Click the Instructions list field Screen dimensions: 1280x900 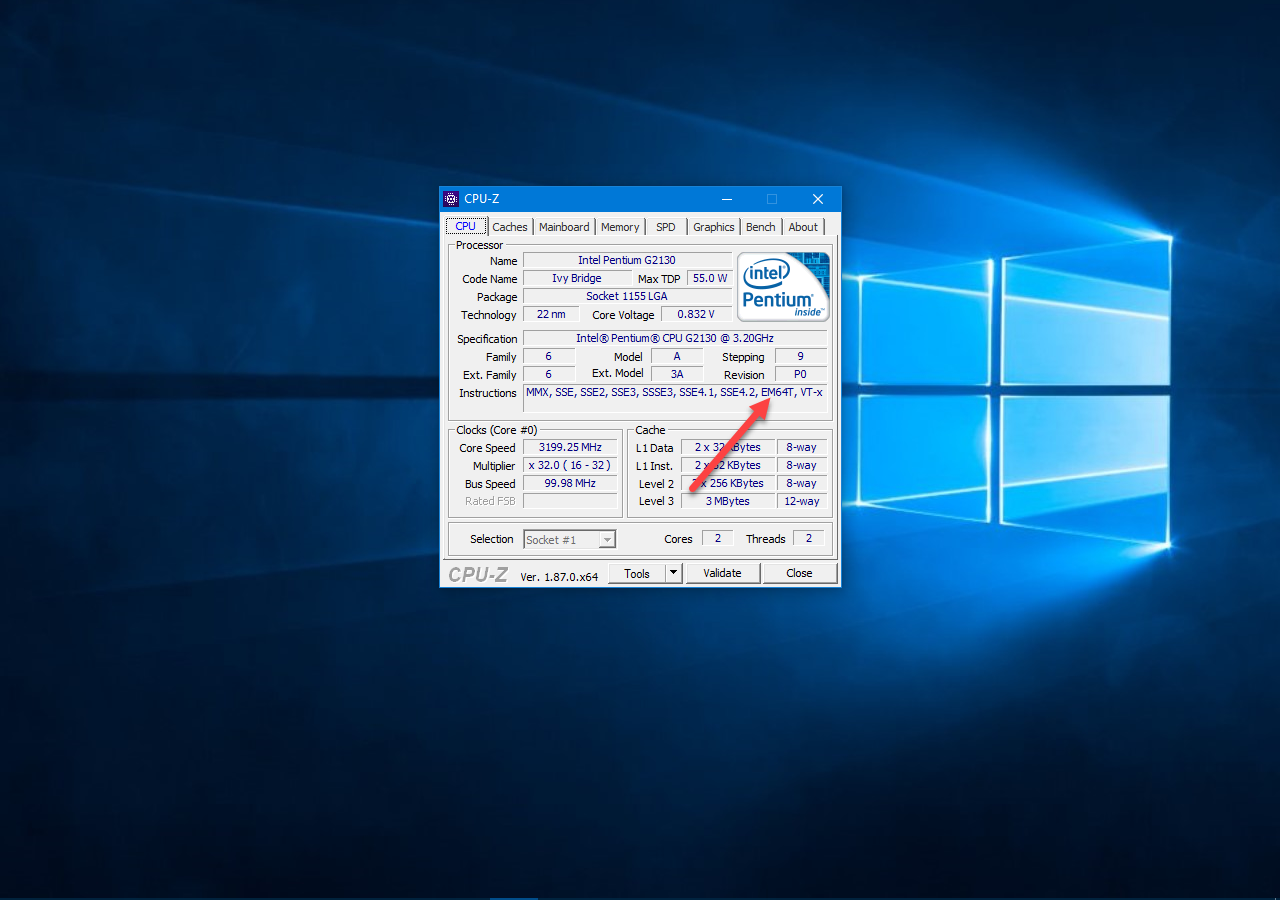point(675,398)
